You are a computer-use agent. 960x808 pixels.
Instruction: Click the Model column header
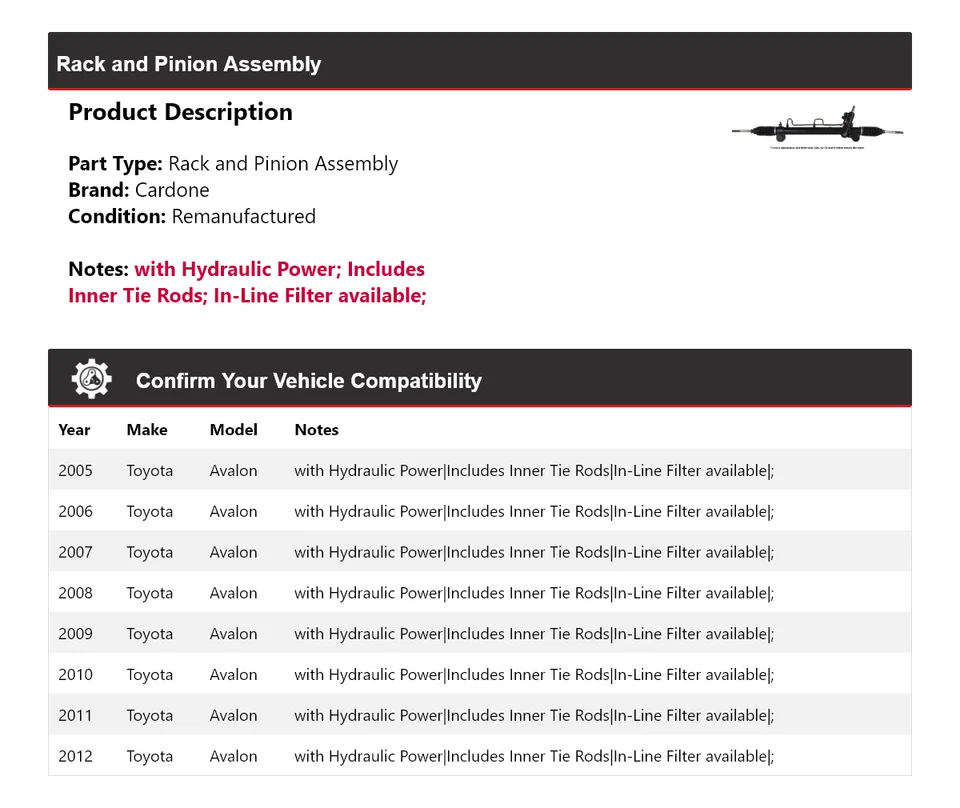coord(233,430)
